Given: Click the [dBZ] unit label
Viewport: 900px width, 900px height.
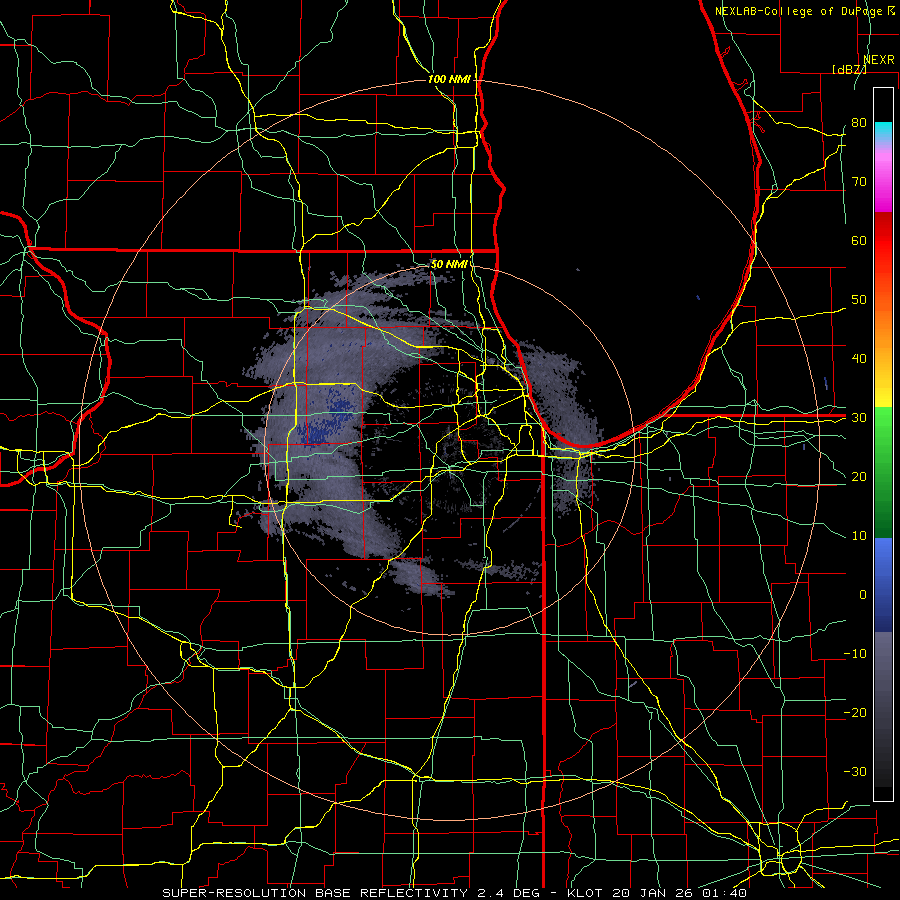Looking at the screenshot, I should [849, 69].
